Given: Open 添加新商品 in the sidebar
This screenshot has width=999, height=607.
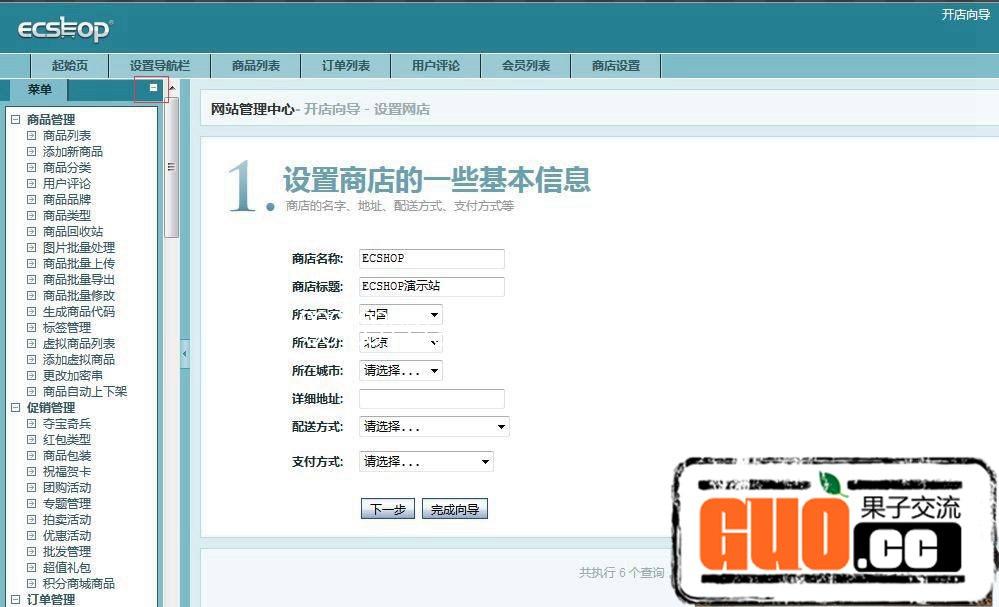Looking at the screenshot, I should (x=72, y=152).
